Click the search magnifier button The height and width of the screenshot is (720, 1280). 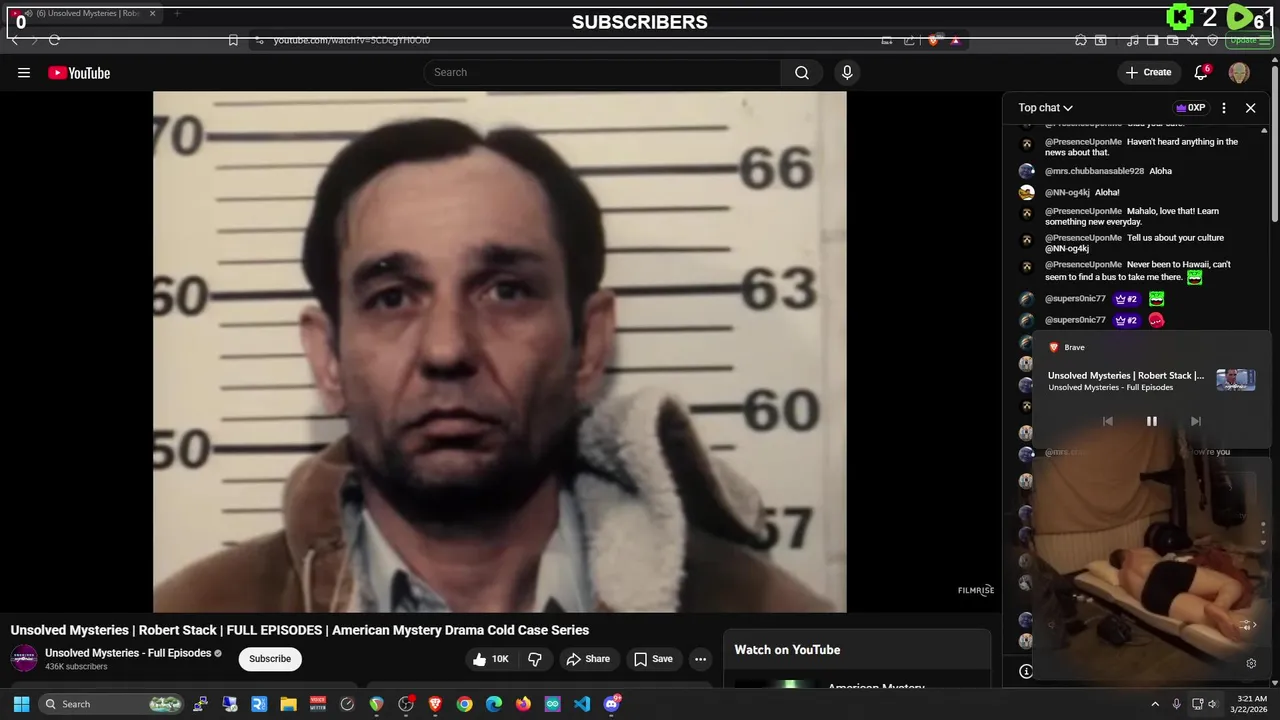coord(802,72)
